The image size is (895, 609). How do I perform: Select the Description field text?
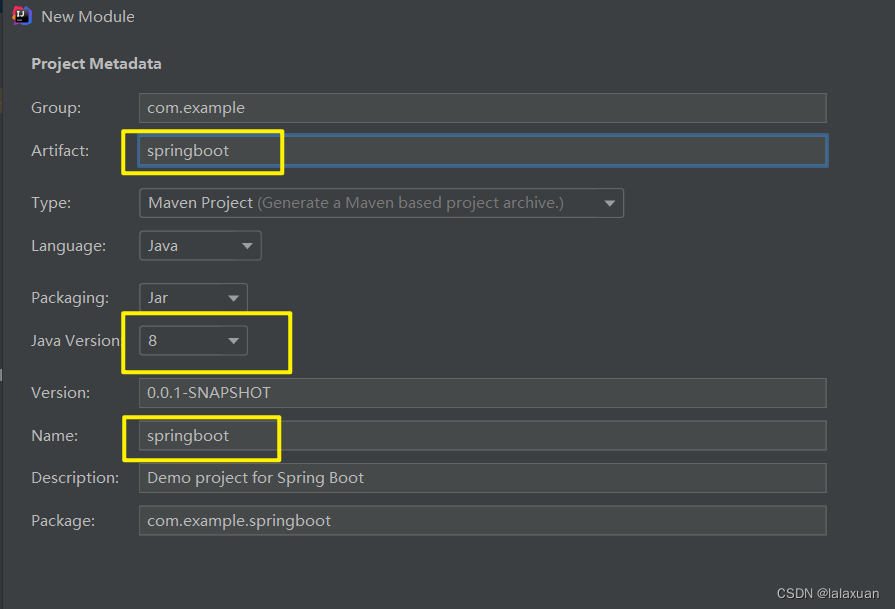pyautogui.click(x=482, y=478)
